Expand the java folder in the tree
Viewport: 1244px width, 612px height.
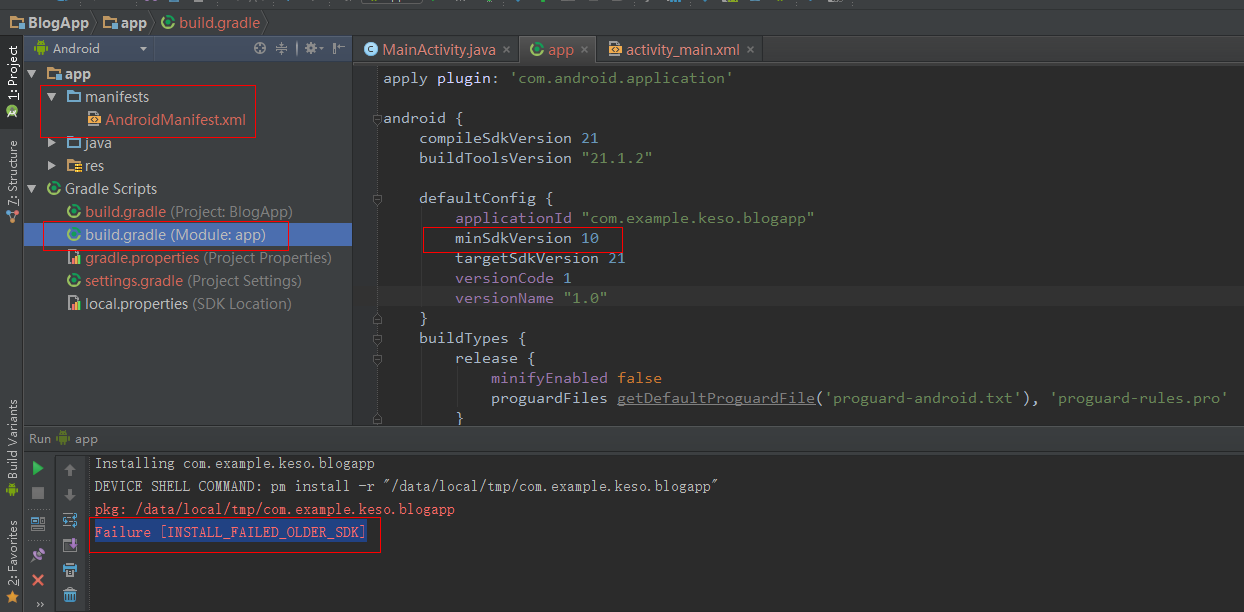pos(52,143)
